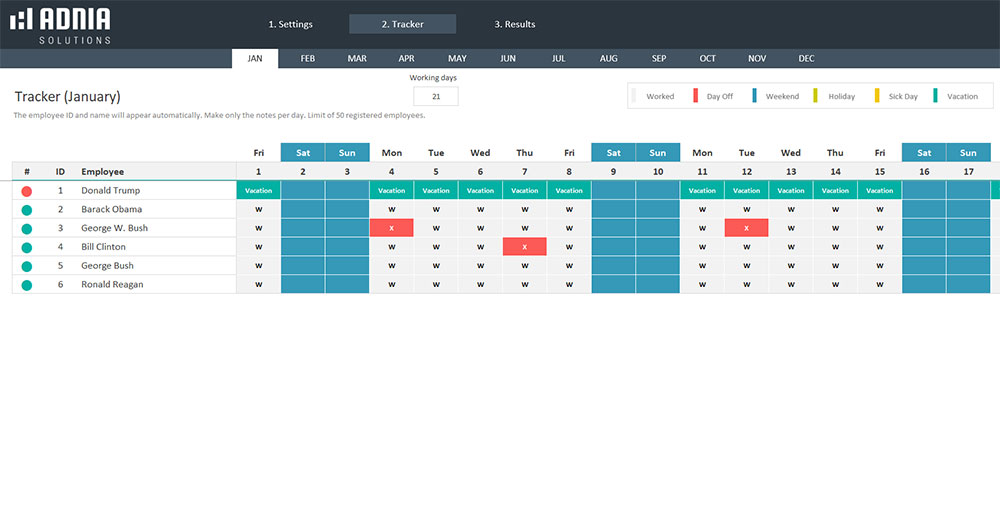Click the Employee column header
The width and height of the screenshot is (1000, 506).
click(103, 172)
